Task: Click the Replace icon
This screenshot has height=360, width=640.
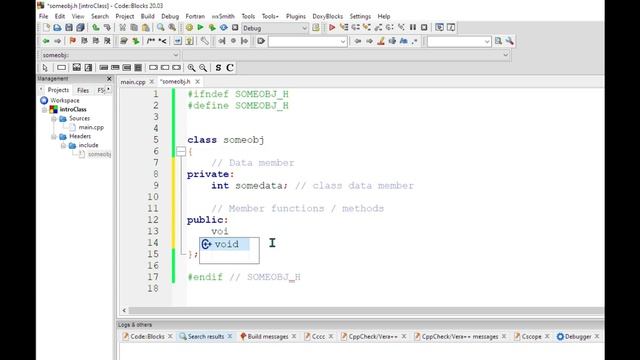Action: 172,27
